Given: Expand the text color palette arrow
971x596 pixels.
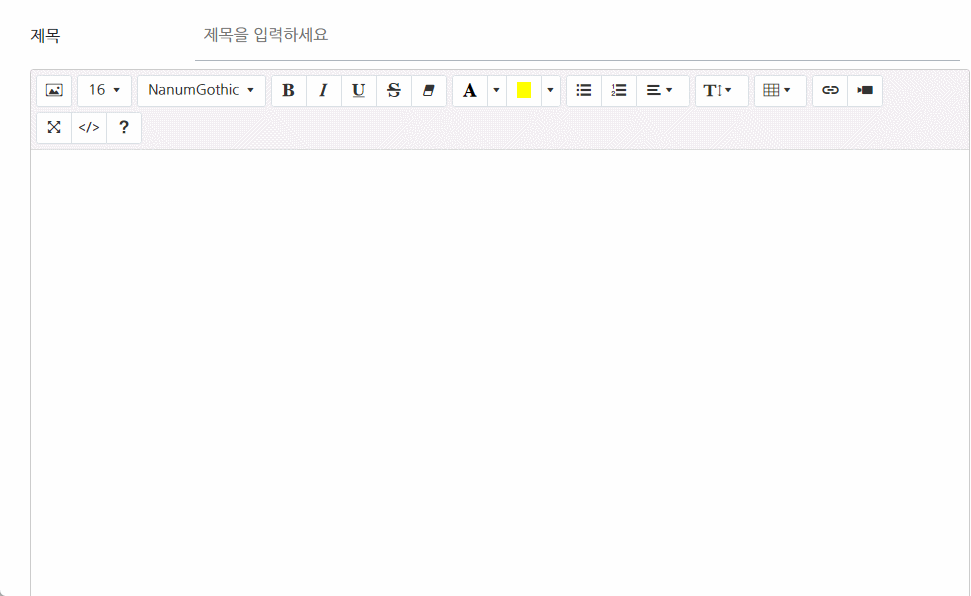Looking at the screenshot, I should pyautogui.click(x=497, y=90).
